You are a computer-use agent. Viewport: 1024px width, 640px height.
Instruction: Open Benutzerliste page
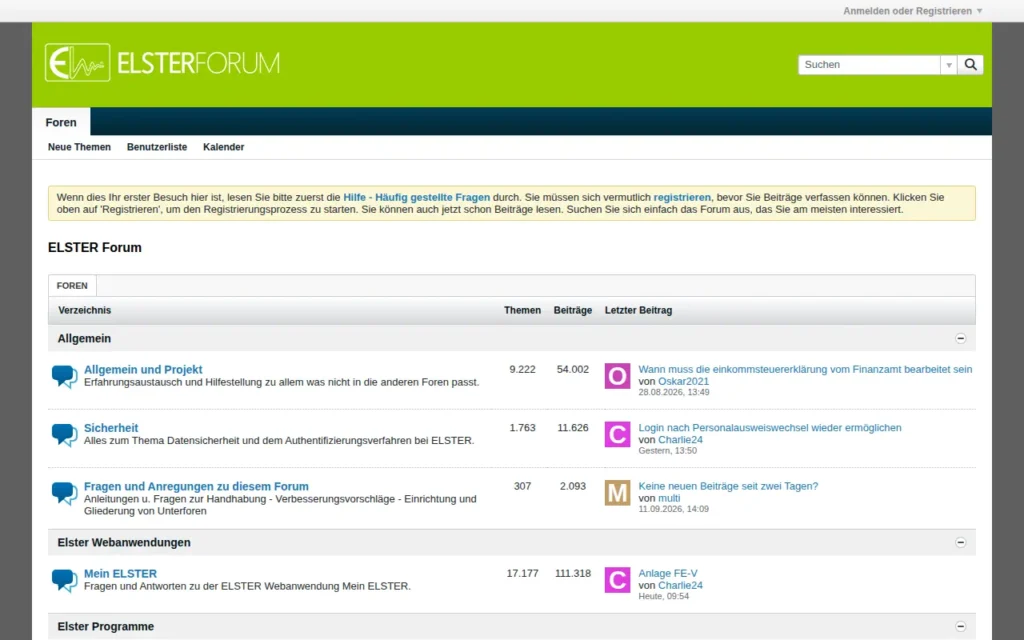click(157, 147)
